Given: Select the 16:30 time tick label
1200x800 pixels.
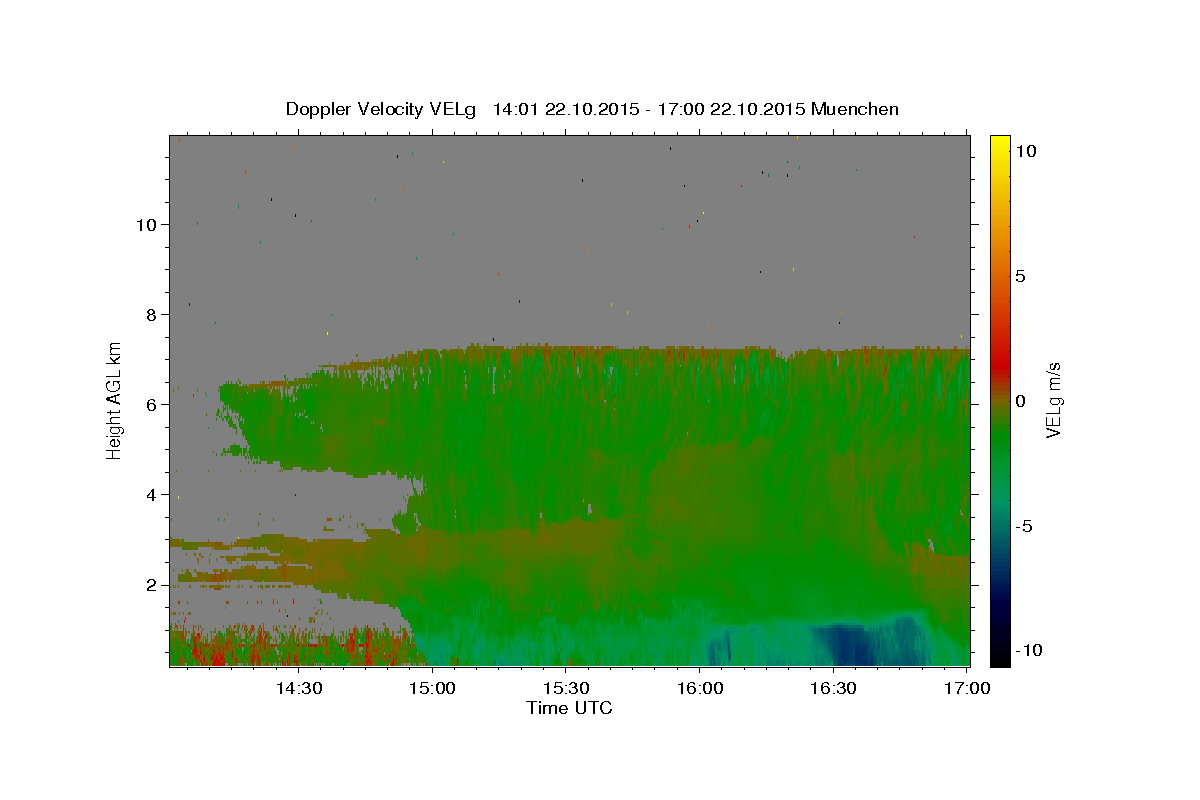Looking at the screenshot, I should (x=832, y=689).
